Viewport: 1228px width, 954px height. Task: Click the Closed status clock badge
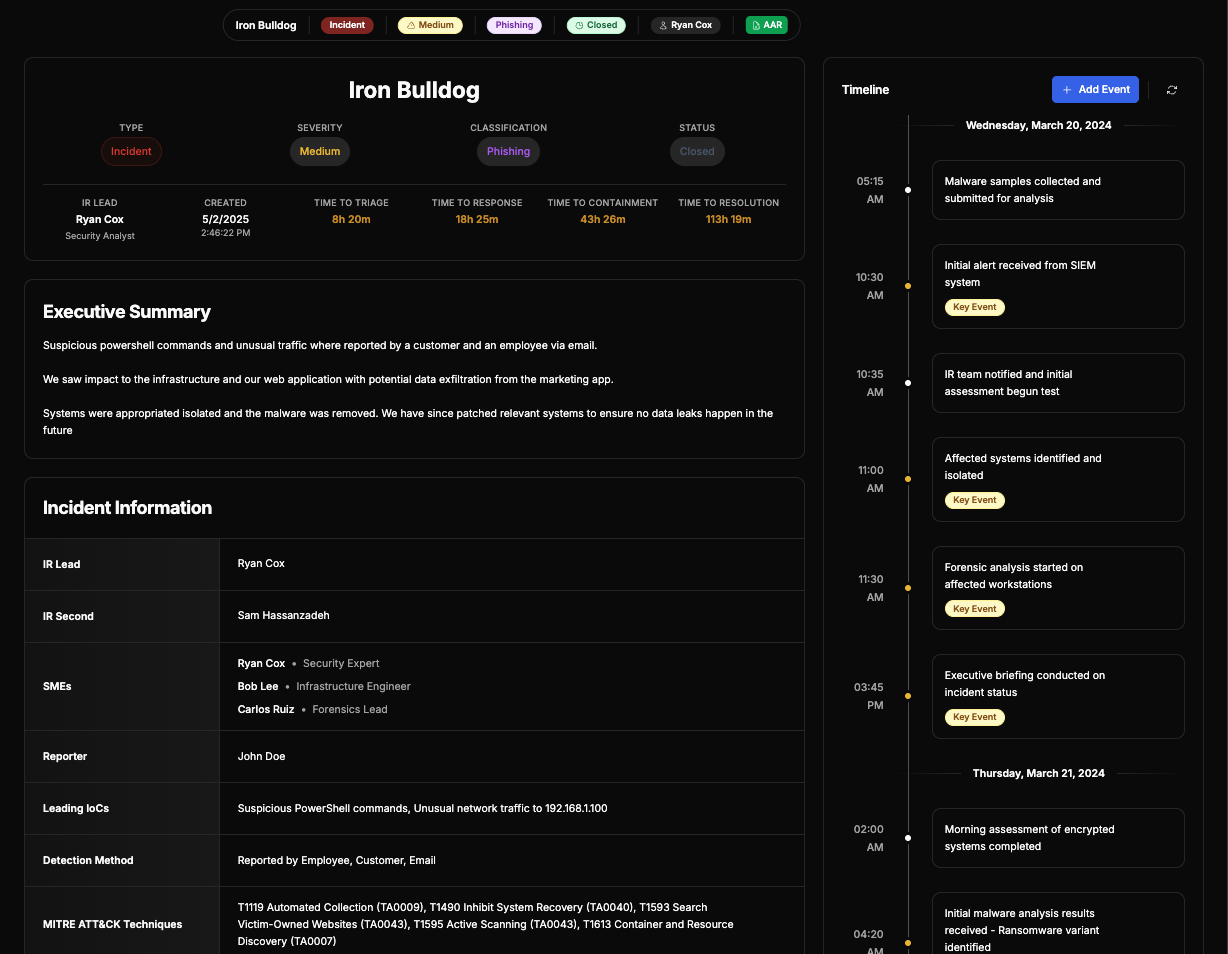click(x=596, y=25)
